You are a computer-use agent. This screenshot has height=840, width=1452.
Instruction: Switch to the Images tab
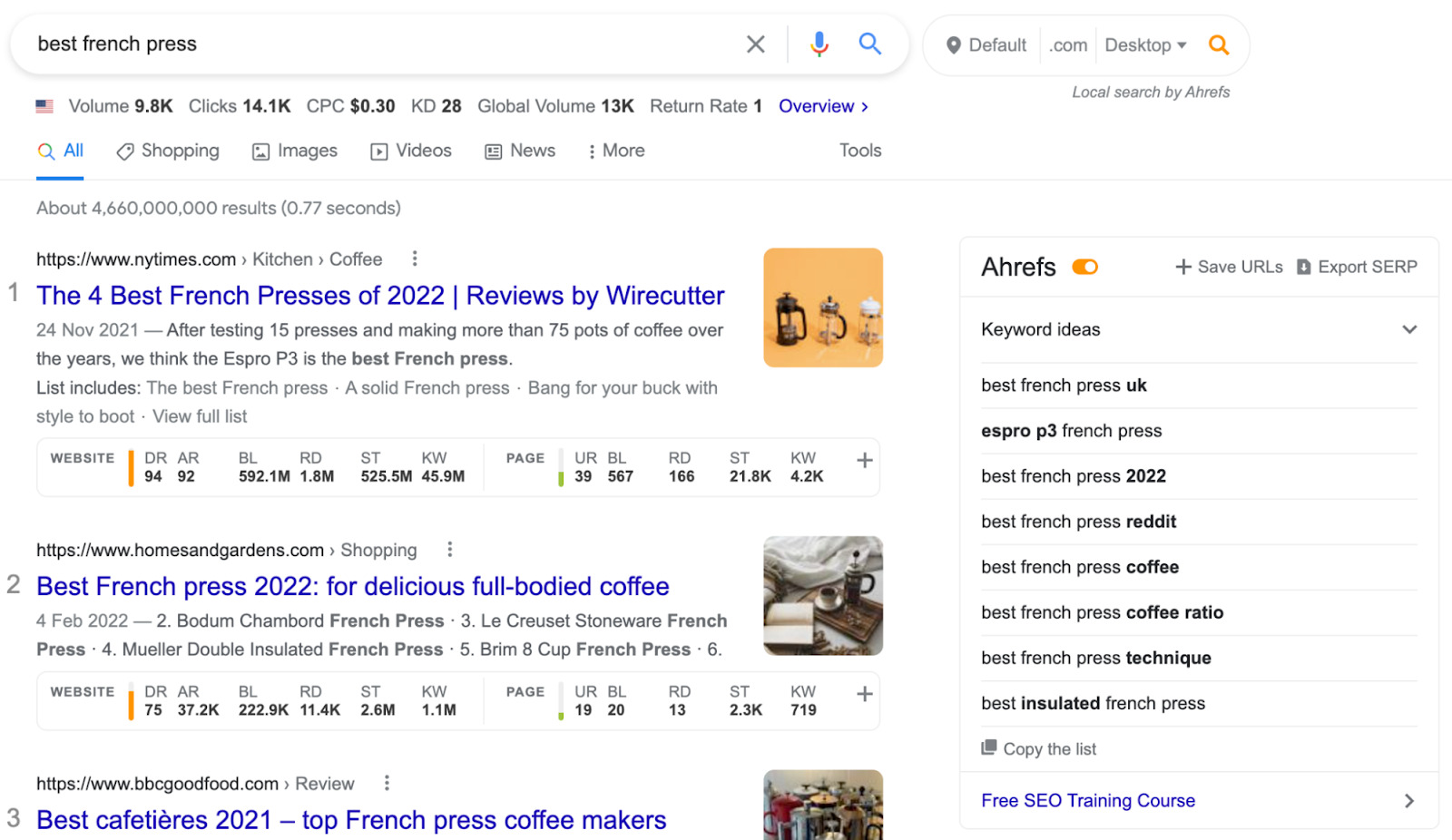tap(295, 151)
